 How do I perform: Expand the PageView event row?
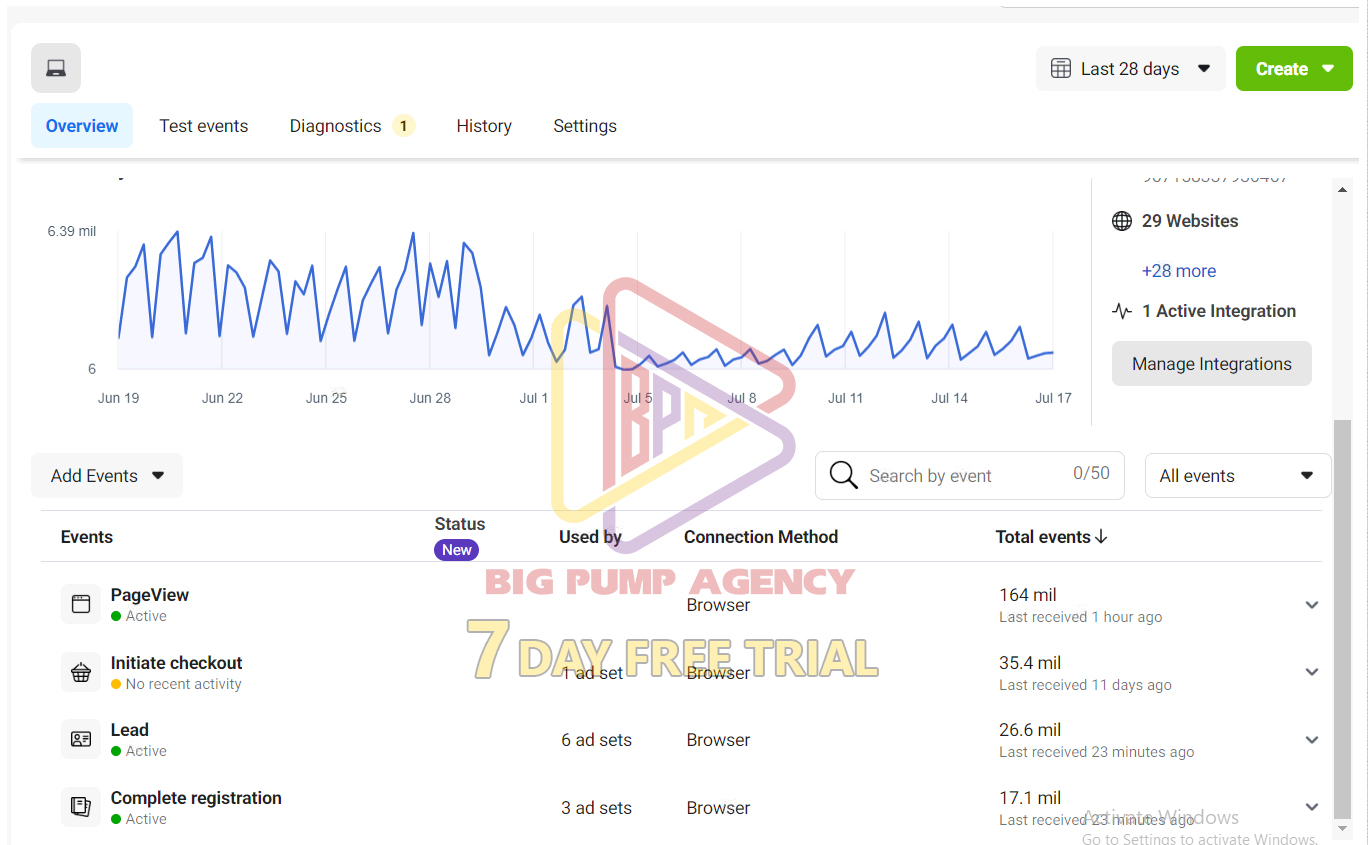1312,605
